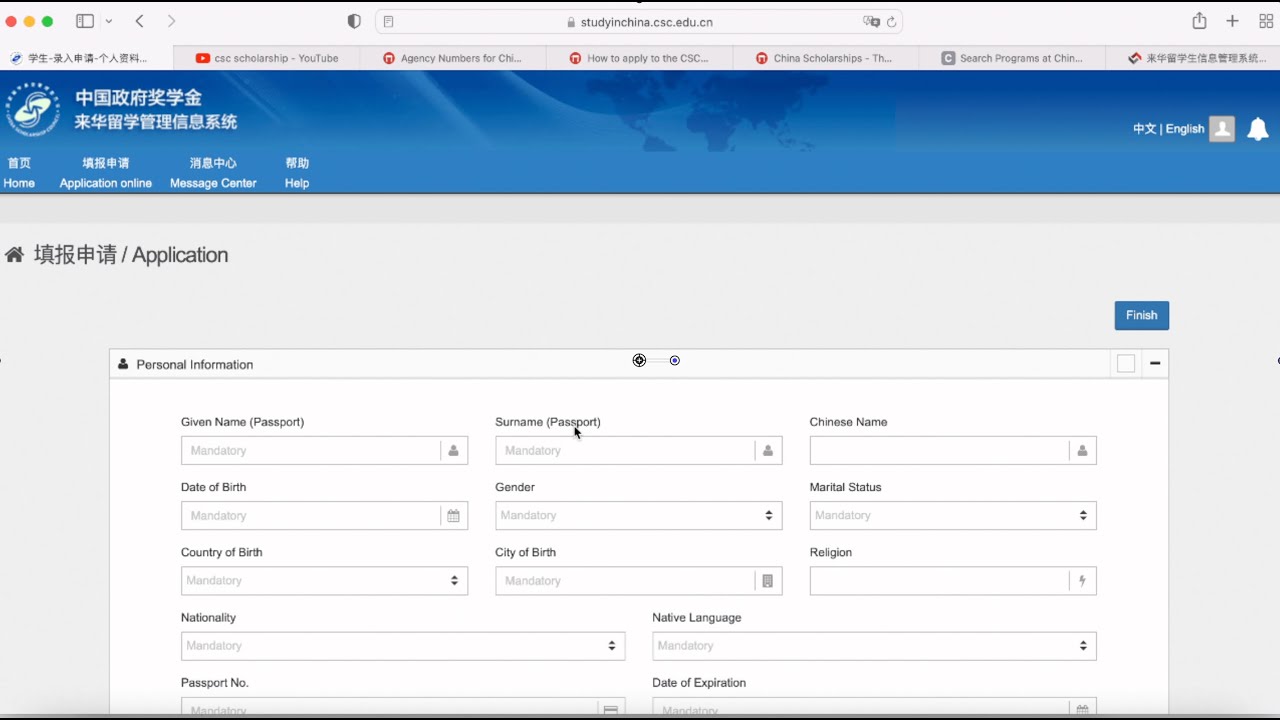The height and width of the screenshot is (720, 1280).
Task: Show tab overview grid icon
Action: tap(1265, 21)
